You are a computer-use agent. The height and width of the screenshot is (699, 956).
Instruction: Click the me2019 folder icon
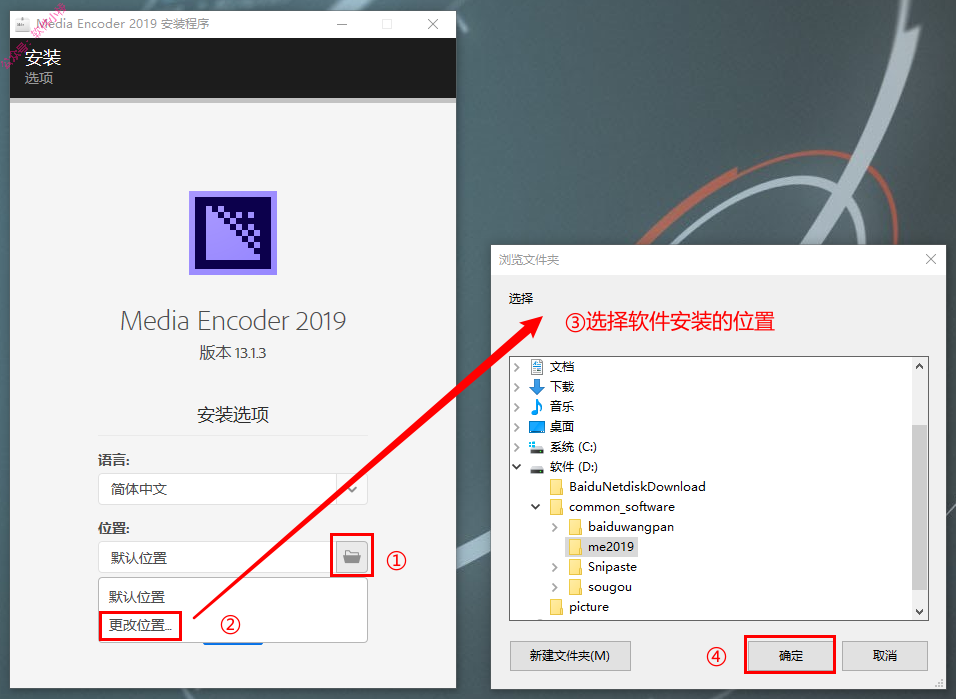(x=575, y=547)
